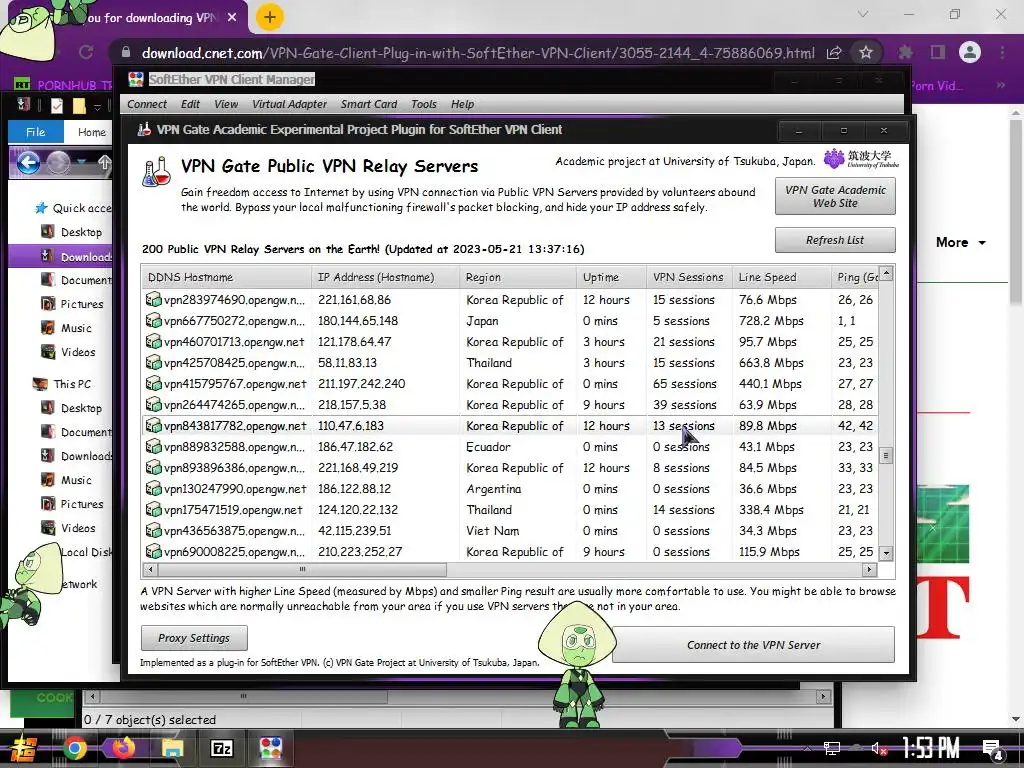The width and height of the screenshot is (1024, 768).
Task: Select server icon for vpn264474265.opengw.net
Action: click(x=153, y=404)
